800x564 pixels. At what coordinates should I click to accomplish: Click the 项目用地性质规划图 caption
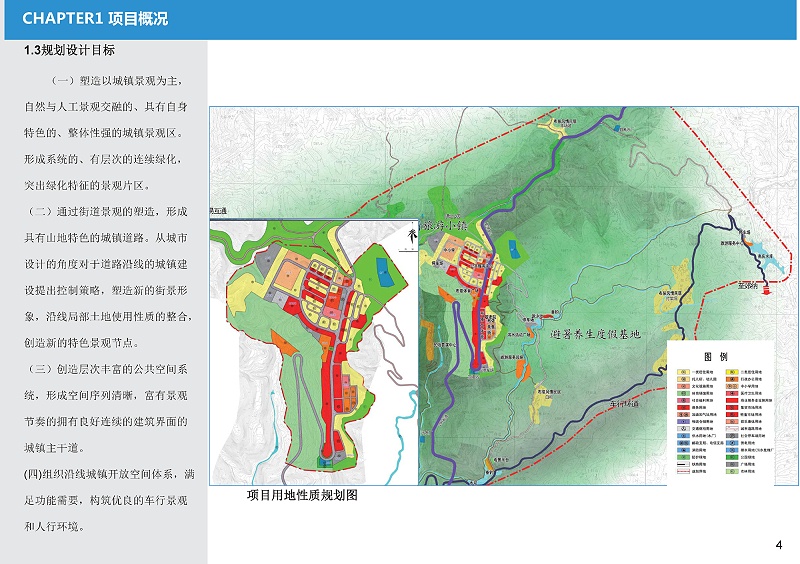pos(302,496)
